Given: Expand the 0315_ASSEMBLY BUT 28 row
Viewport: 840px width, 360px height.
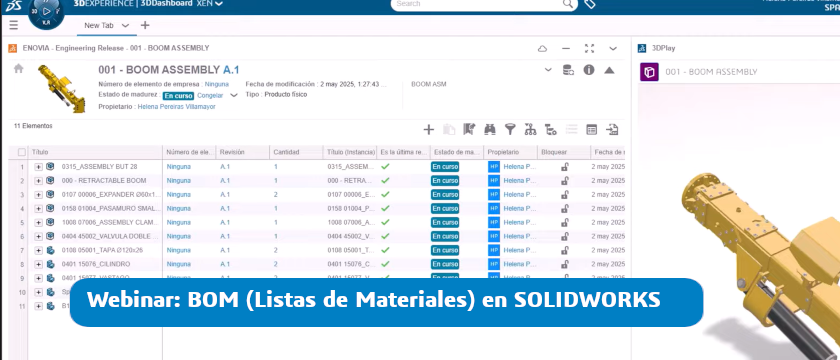Looking at the screenshot, I should tap(39, 167).
